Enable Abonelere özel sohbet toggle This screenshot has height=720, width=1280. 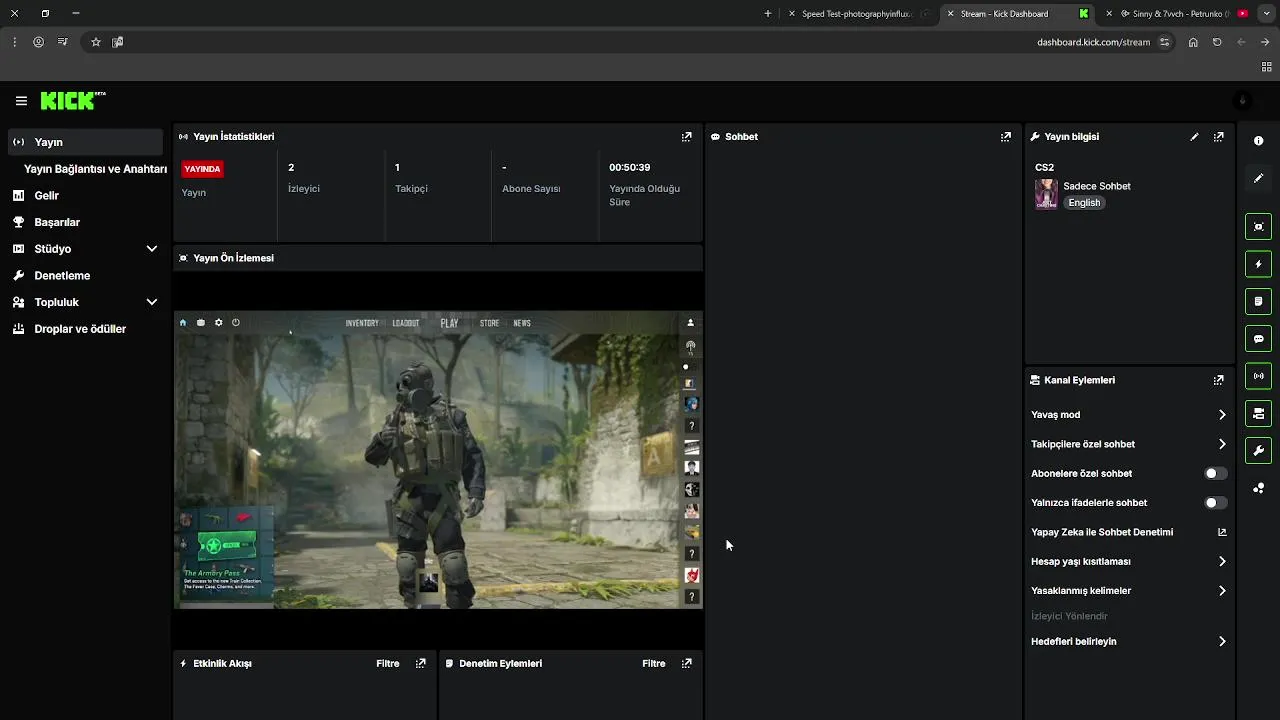coord(1216,474)
